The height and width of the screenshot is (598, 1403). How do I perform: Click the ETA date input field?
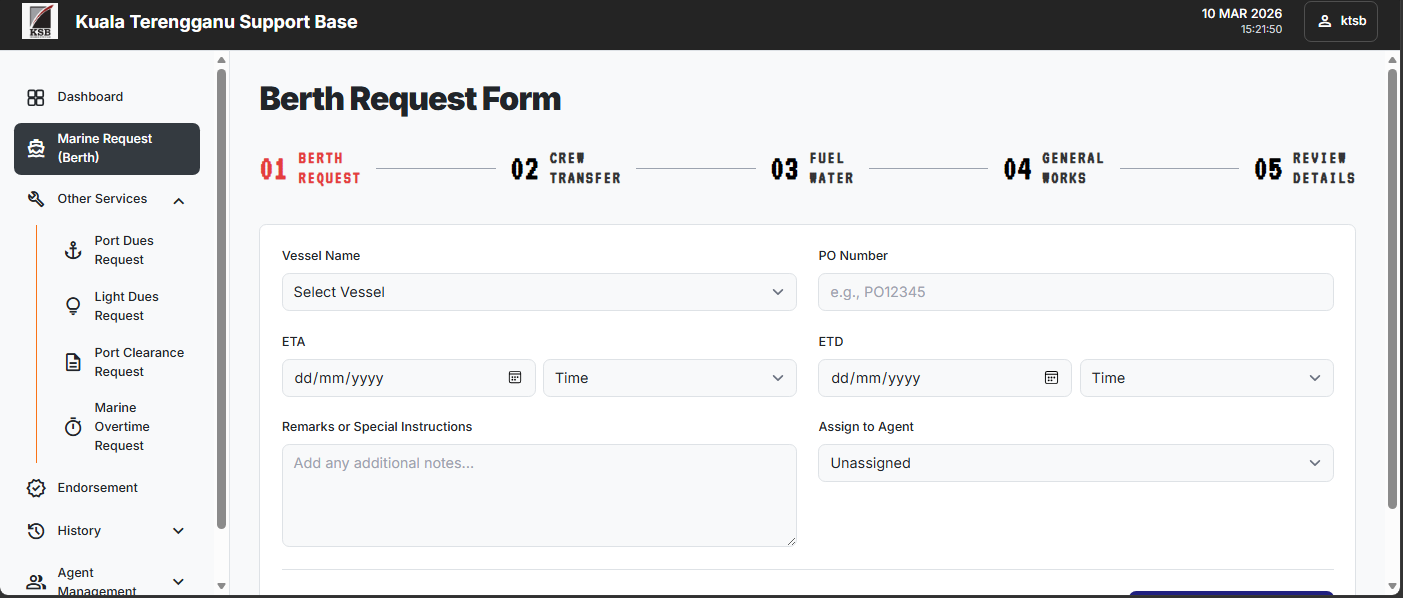pos(409,378)
